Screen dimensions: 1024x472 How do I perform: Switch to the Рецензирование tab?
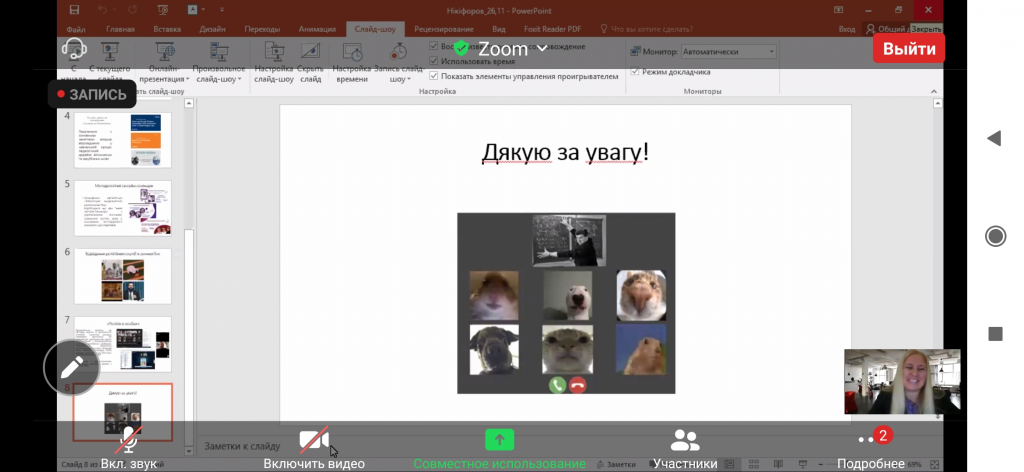(x=444, y=29)
